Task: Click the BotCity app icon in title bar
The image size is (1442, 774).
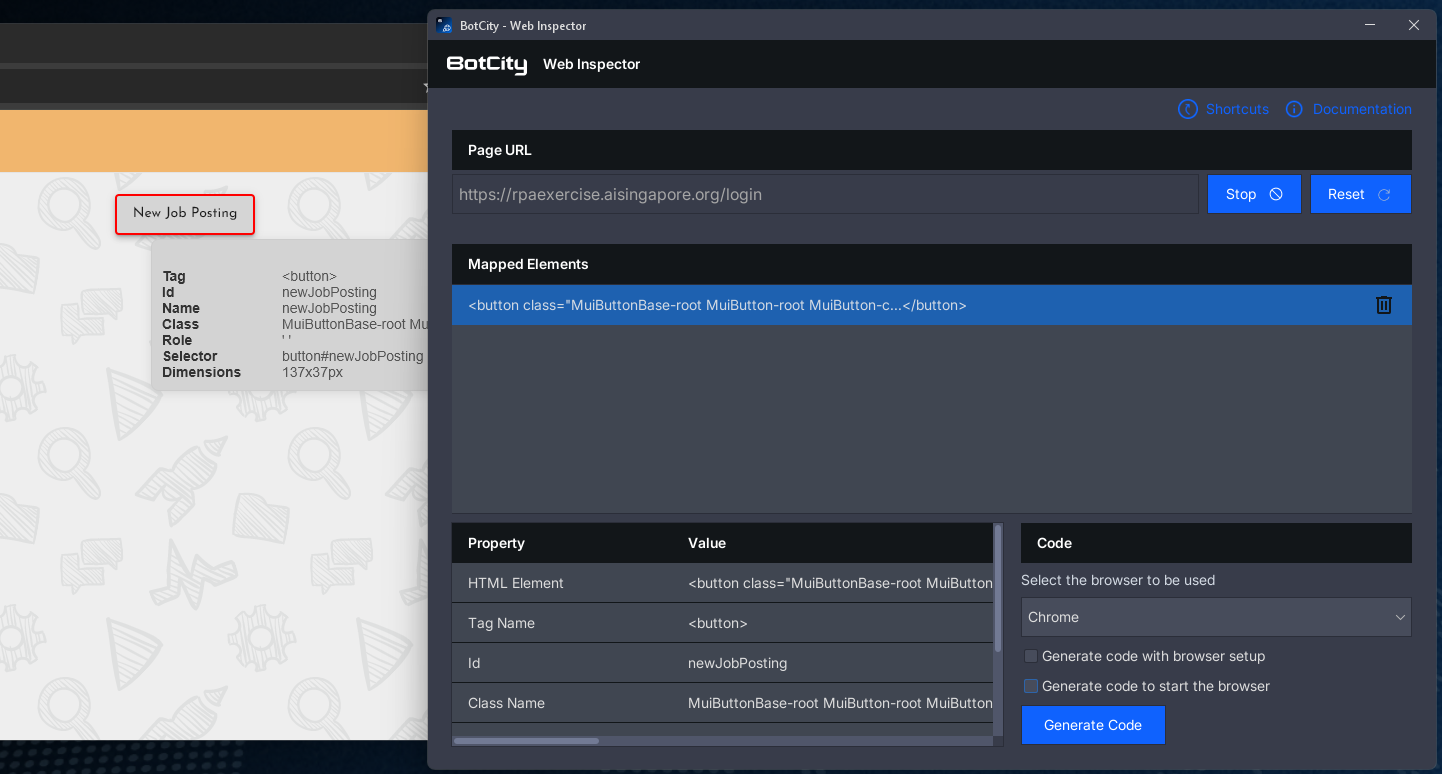Action: 445,26
